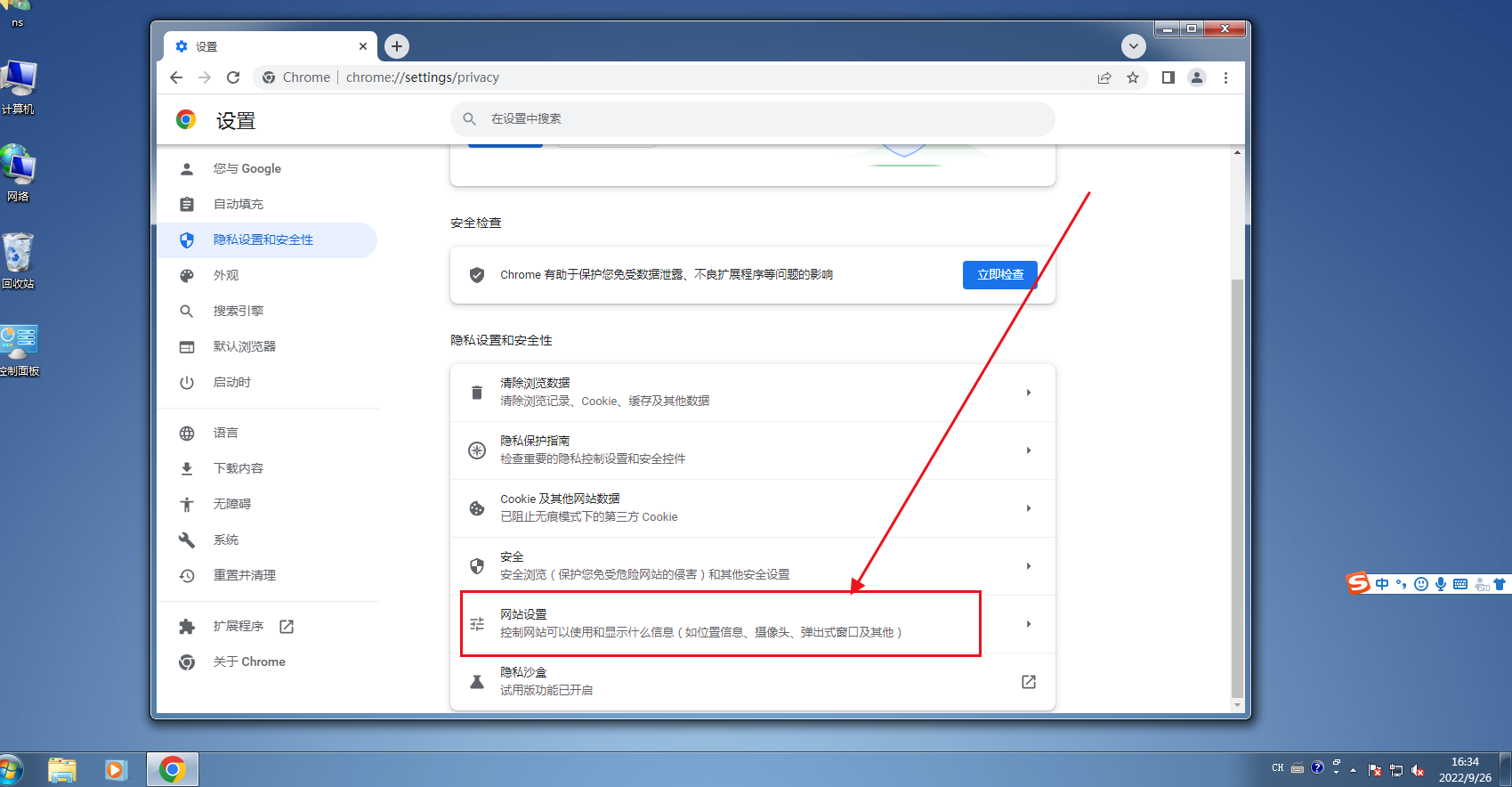Close the 设置 tab
Viewport: 1512px width, 787px height.
(x=363, y=46)
